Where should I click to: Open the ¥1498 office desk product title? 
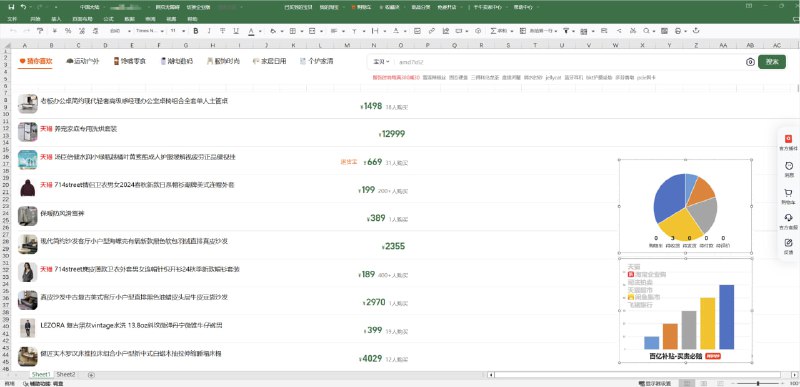[x=134, y=101]
